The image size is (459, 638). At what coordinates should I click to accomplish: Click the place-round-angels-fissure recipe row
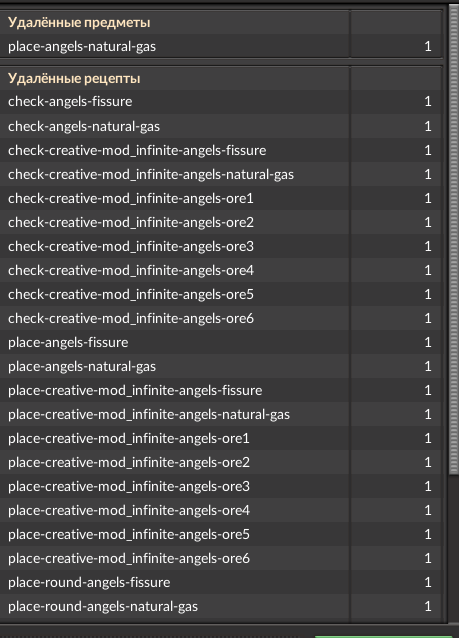pyautogui.click(x=221, y=582)
